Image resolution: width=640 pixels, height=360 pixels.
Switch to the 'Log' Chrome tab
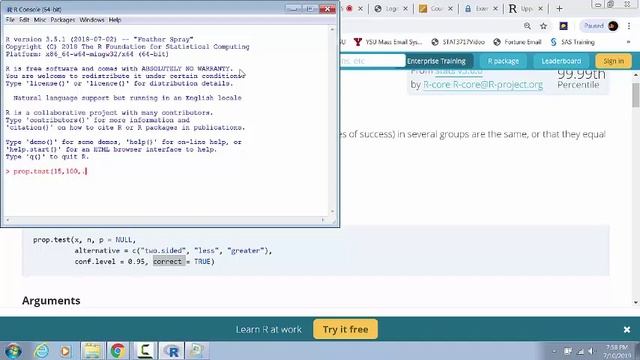(x=387, y=9)
